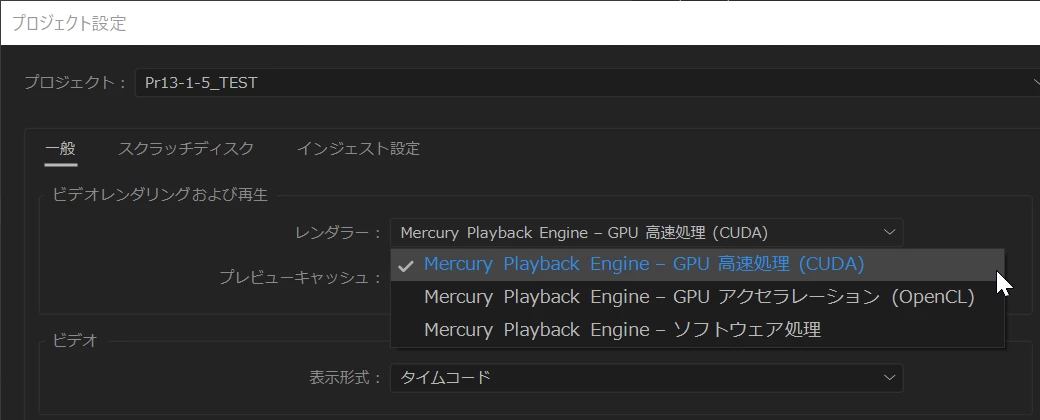This screenshot has height=420, width=1040.
Task: Click the 表示形式 label
Action: coord(346,378)
